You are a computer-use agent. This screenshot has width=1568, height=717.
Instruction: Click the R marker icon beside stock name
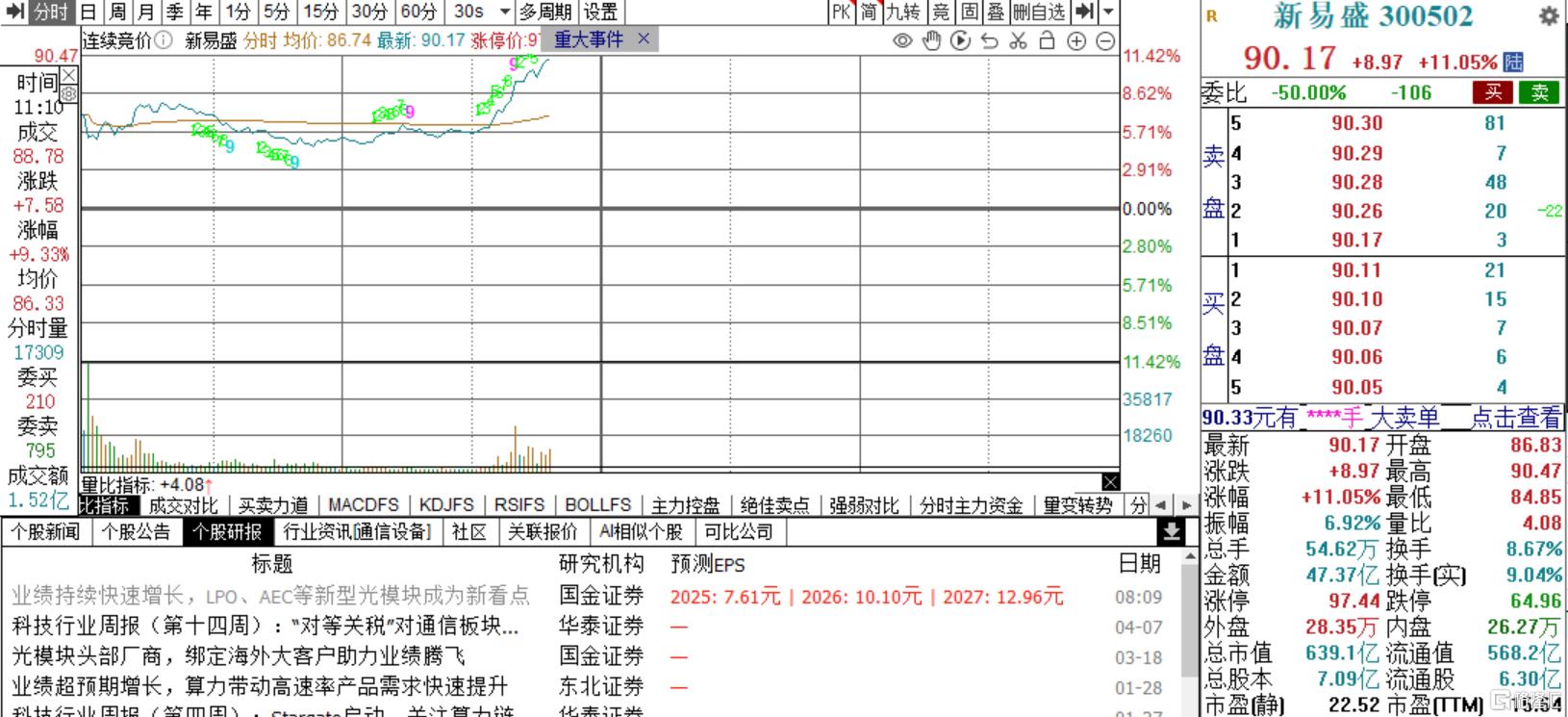click(1211, 16)
